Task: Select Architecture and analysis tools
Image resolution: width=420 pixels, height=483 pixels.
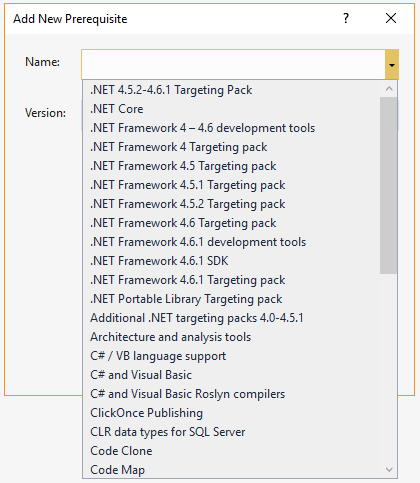Action: click(x=231, y=337)
